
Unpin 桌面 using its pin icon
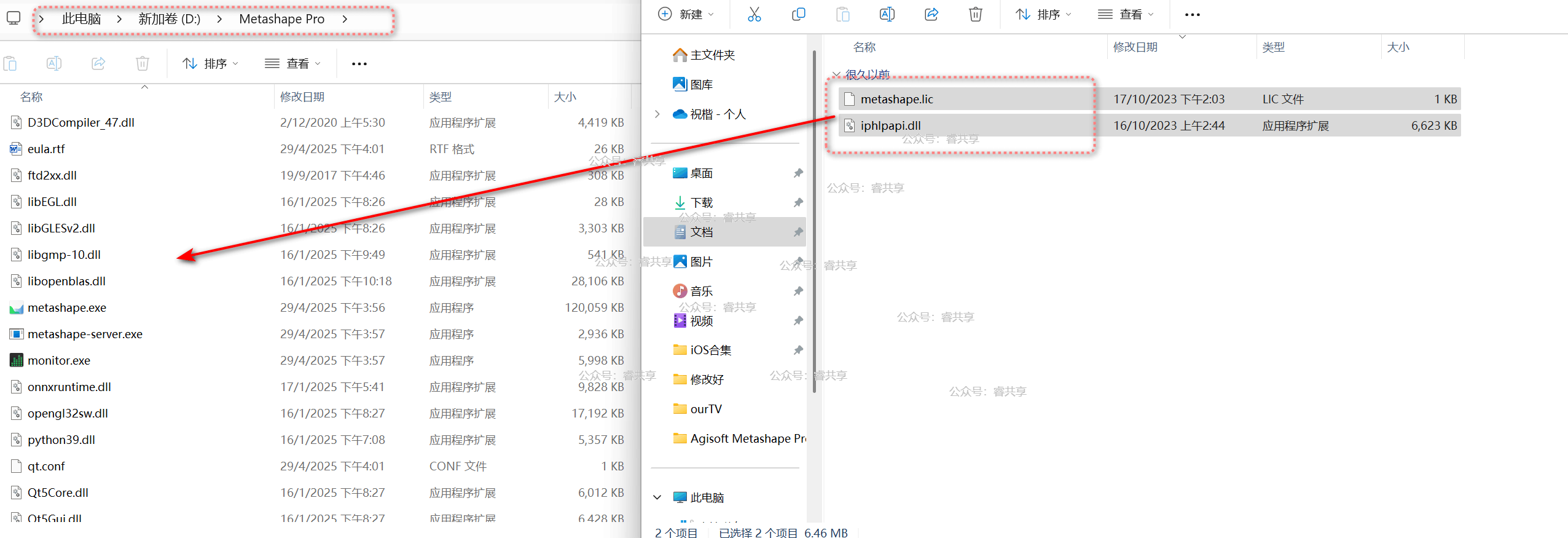[x=798, y=173]
